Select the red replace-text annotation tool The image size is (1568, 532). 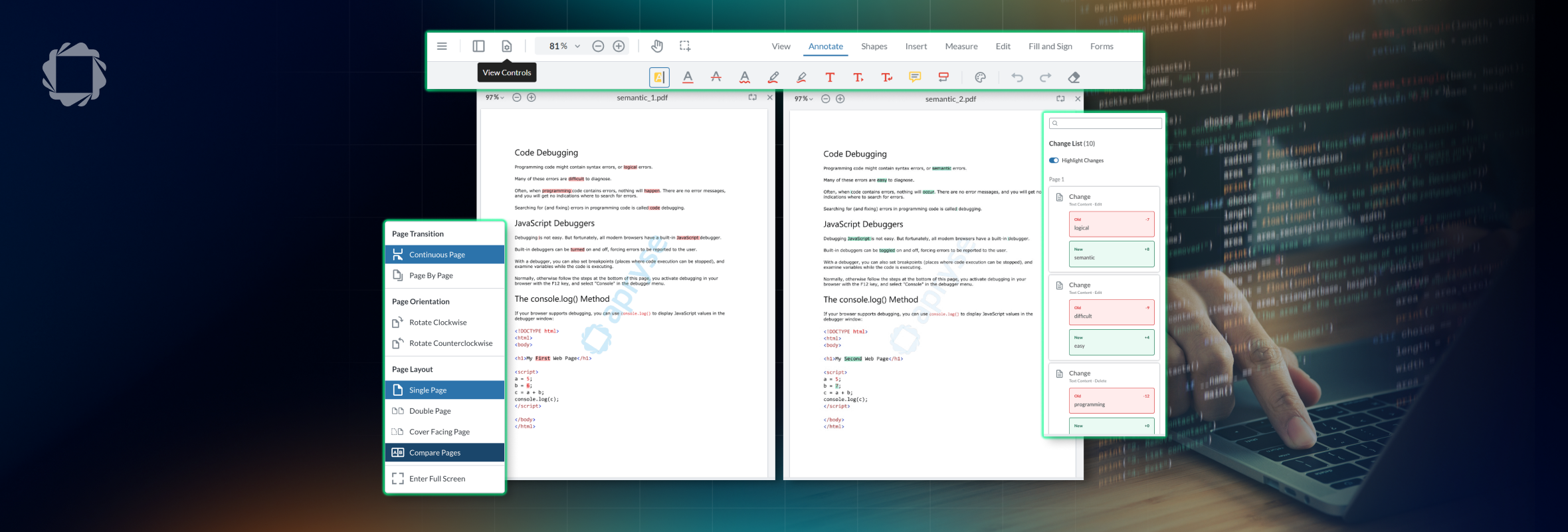943,77
